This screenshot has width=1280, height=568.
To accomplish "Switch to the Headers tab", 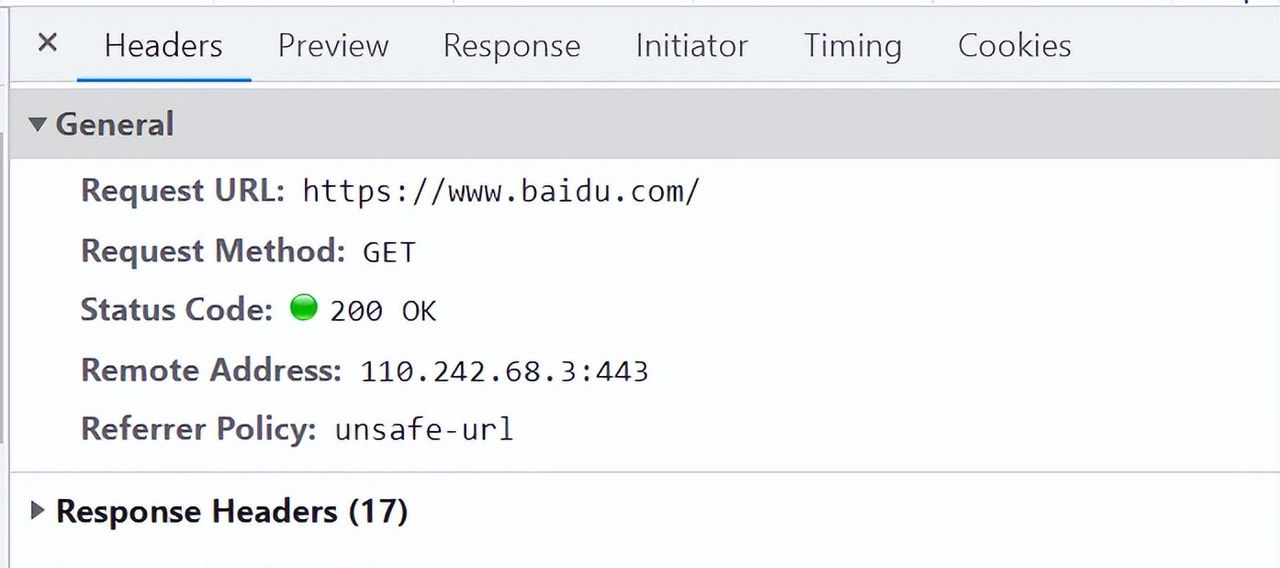I will click(x=163, y=46).
